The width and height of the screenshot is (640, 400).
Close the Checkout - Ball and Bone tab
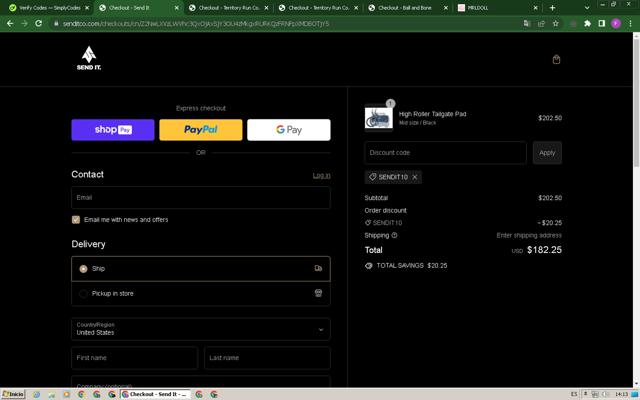(x=446, y=8)
